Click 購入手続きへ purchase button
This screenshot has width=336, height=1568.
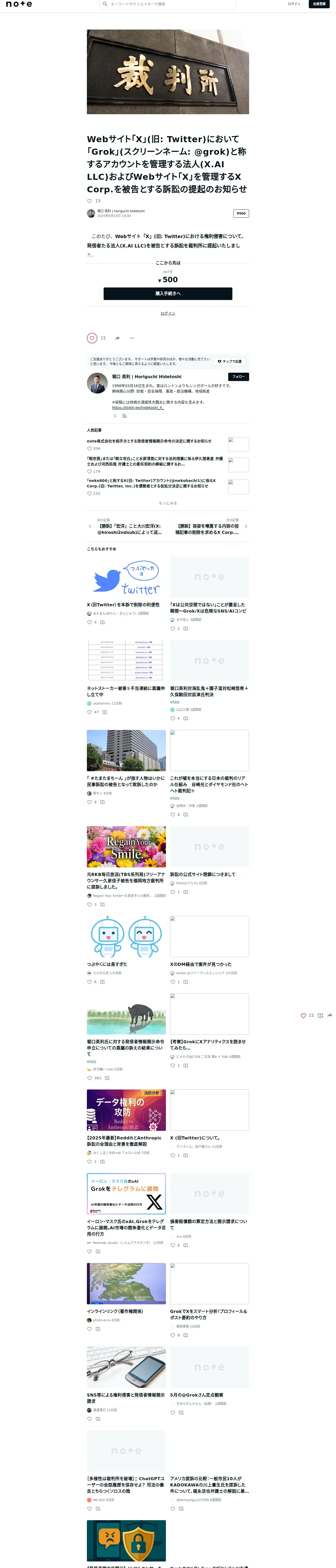[x=168, y=293]
